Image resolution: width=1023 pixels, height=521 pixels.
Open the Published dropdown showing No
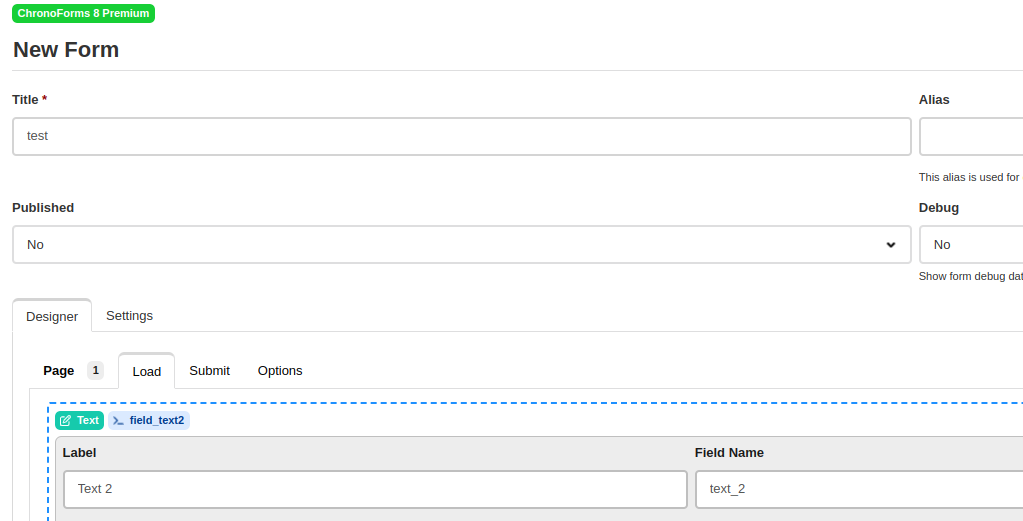click(x=461, y=245)
